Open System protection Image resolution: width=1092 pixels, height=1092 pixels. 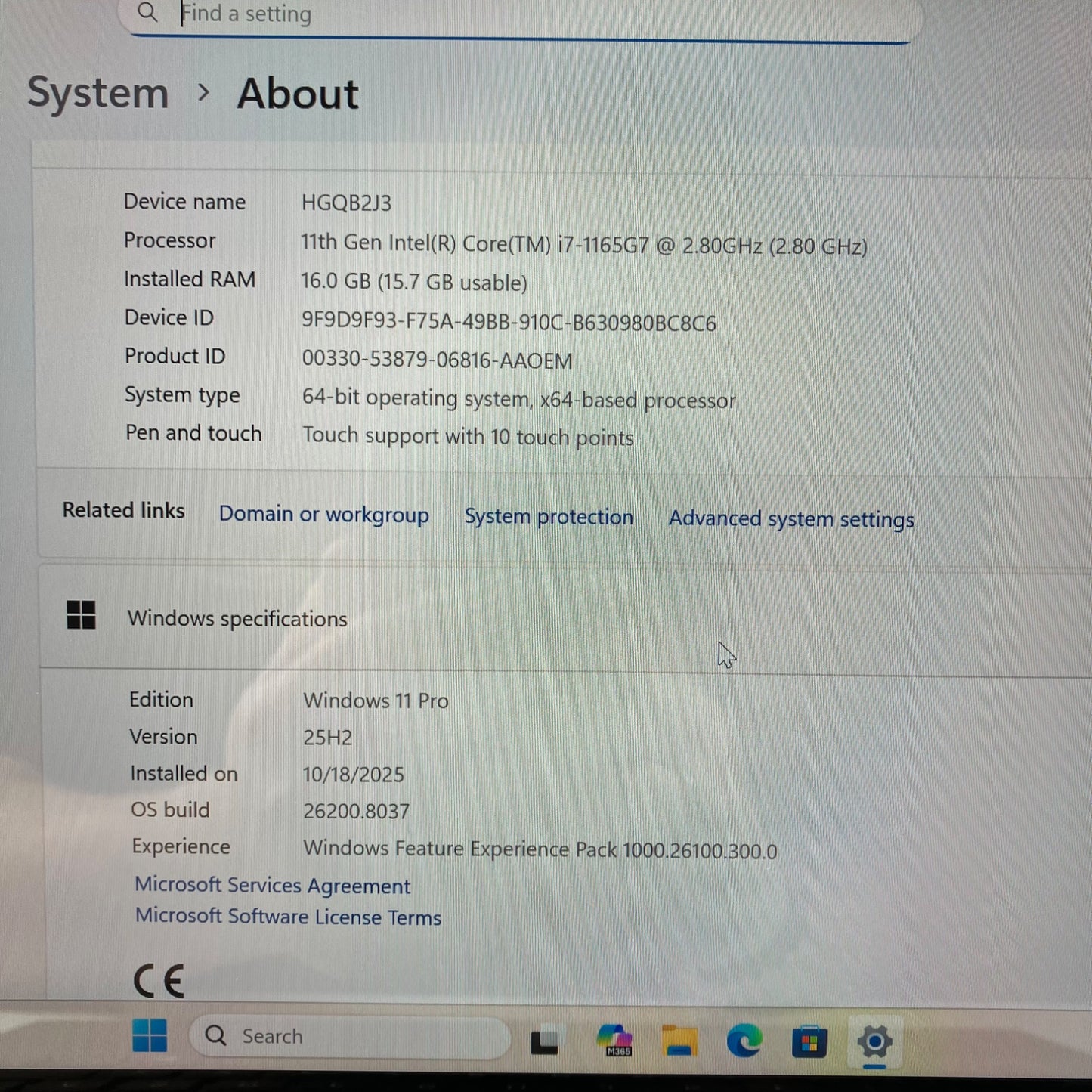point(549,517)
